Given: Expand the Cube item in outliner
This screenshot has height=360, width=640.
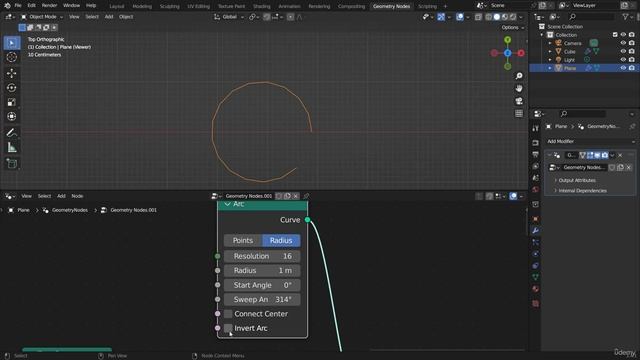Looking at the screenshot, I should pos(550,51).
